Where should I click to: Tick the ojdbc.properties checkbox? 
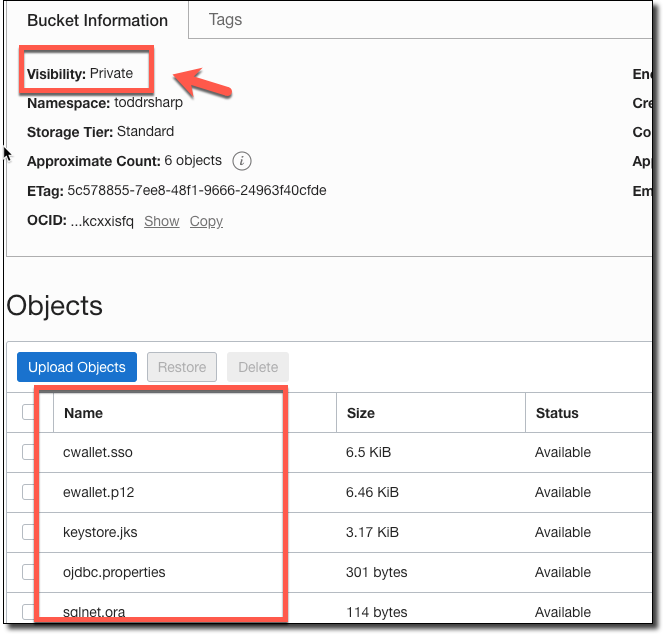tap(29, 572)
